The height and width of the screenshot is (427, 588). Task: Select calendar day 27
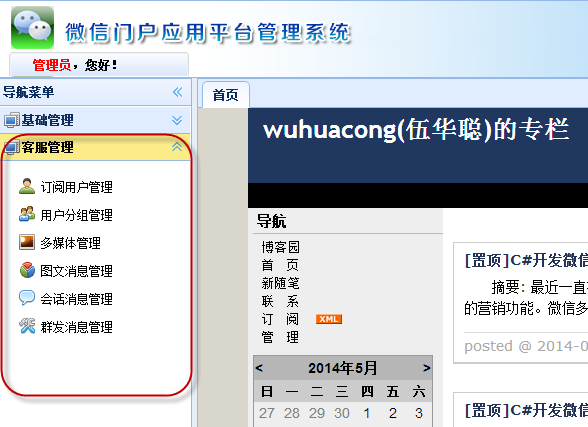(x=267, y=413)
